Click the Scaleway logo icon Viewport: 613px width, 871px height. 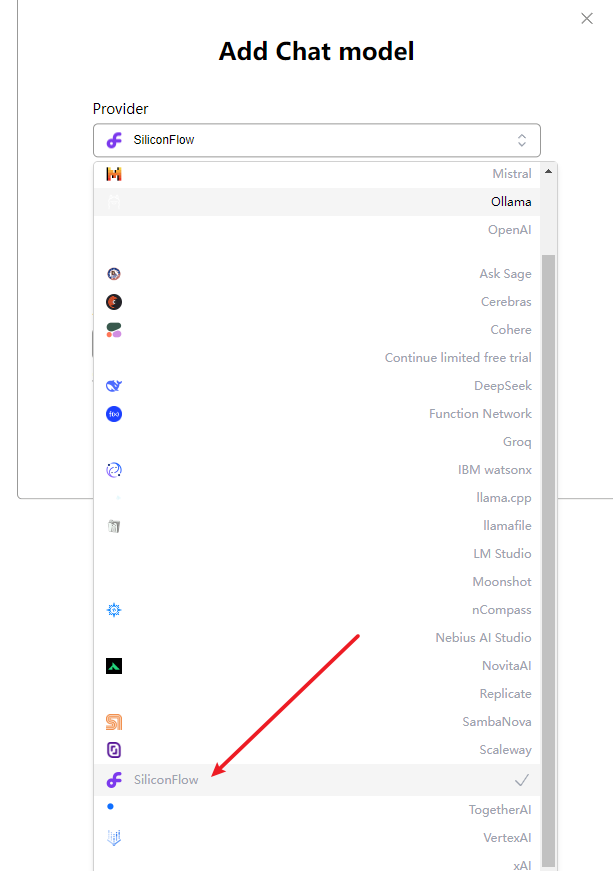114,750
